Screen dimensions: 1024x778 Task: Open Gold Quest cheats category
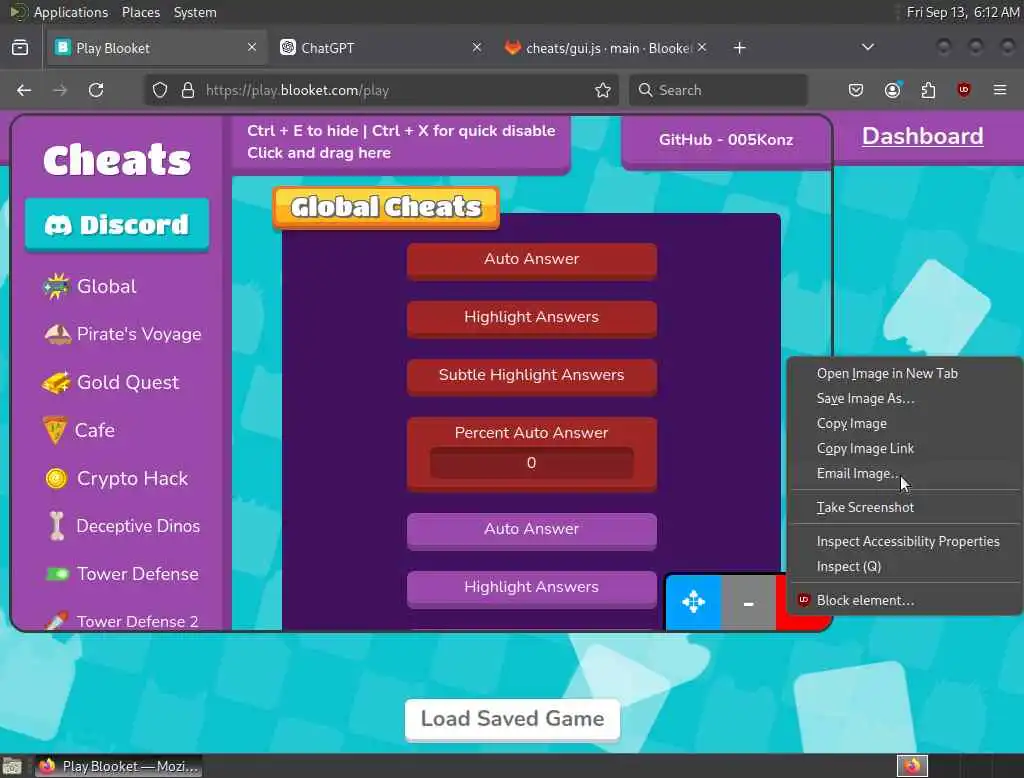coord(110,383)
